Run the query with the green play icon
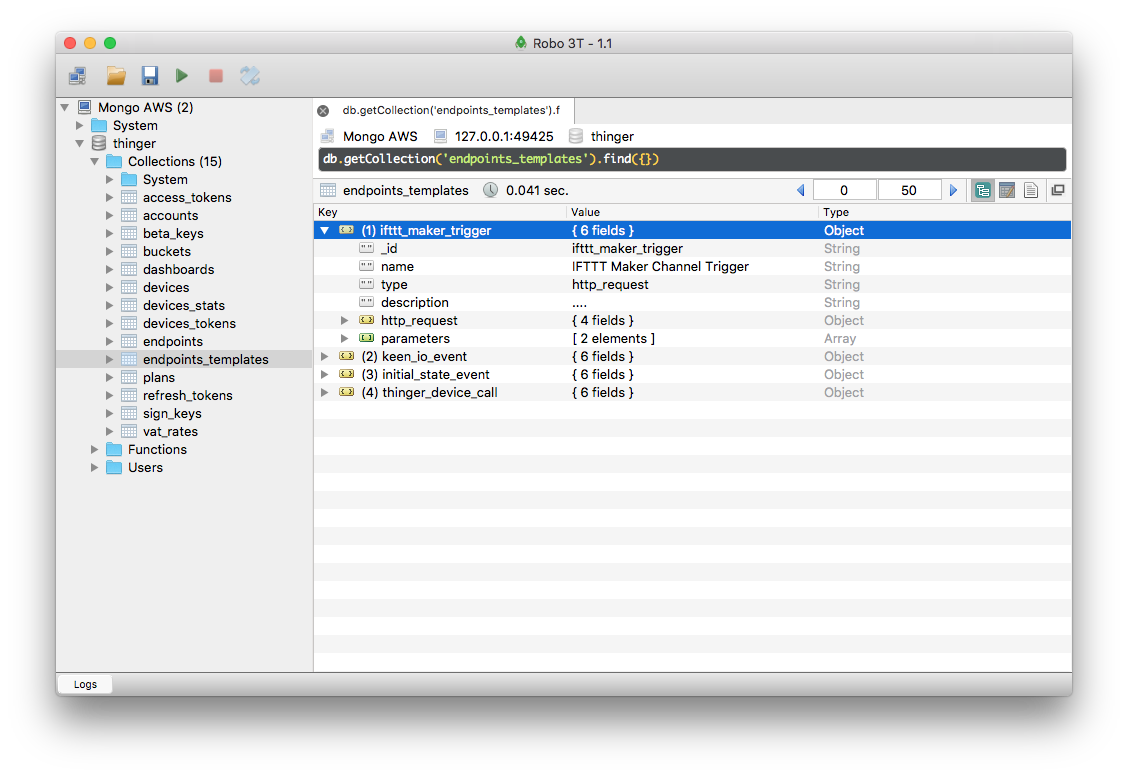 point(181,76)
